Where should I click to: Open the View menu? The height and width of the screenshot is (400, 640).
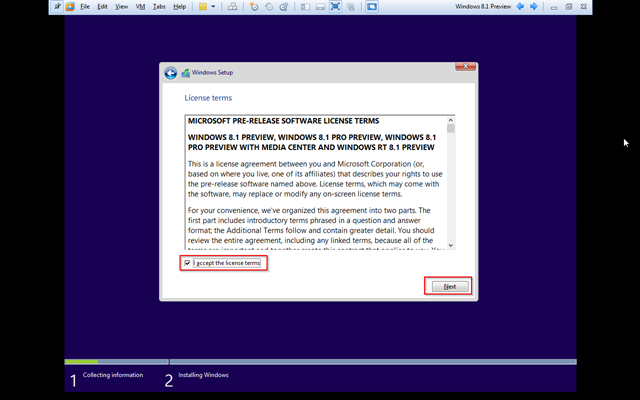click(x=121, y=7)
